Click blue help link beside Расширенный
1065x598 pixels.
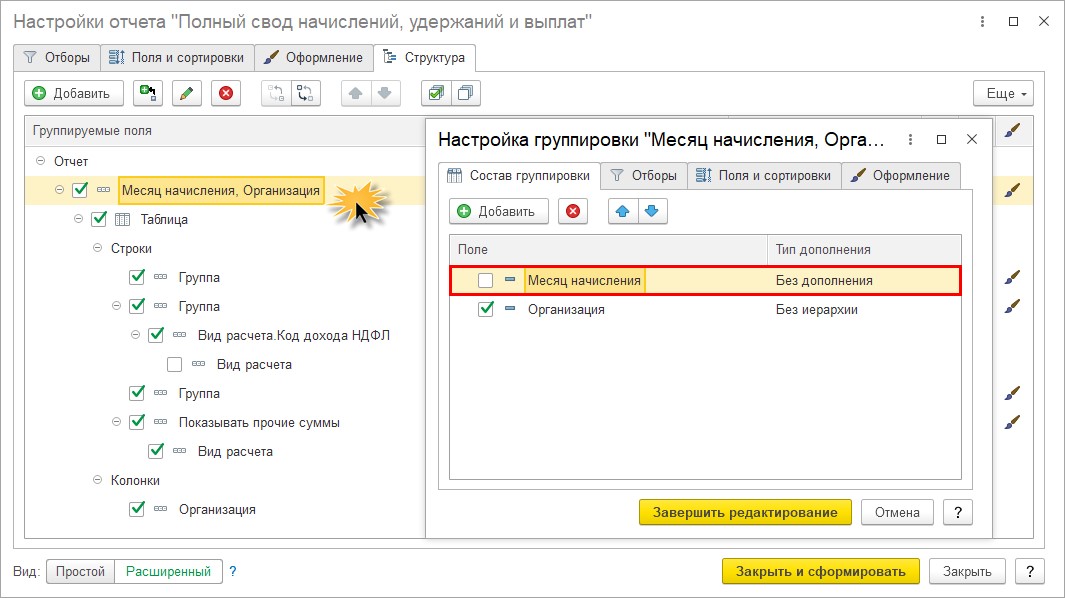point(233,571)
